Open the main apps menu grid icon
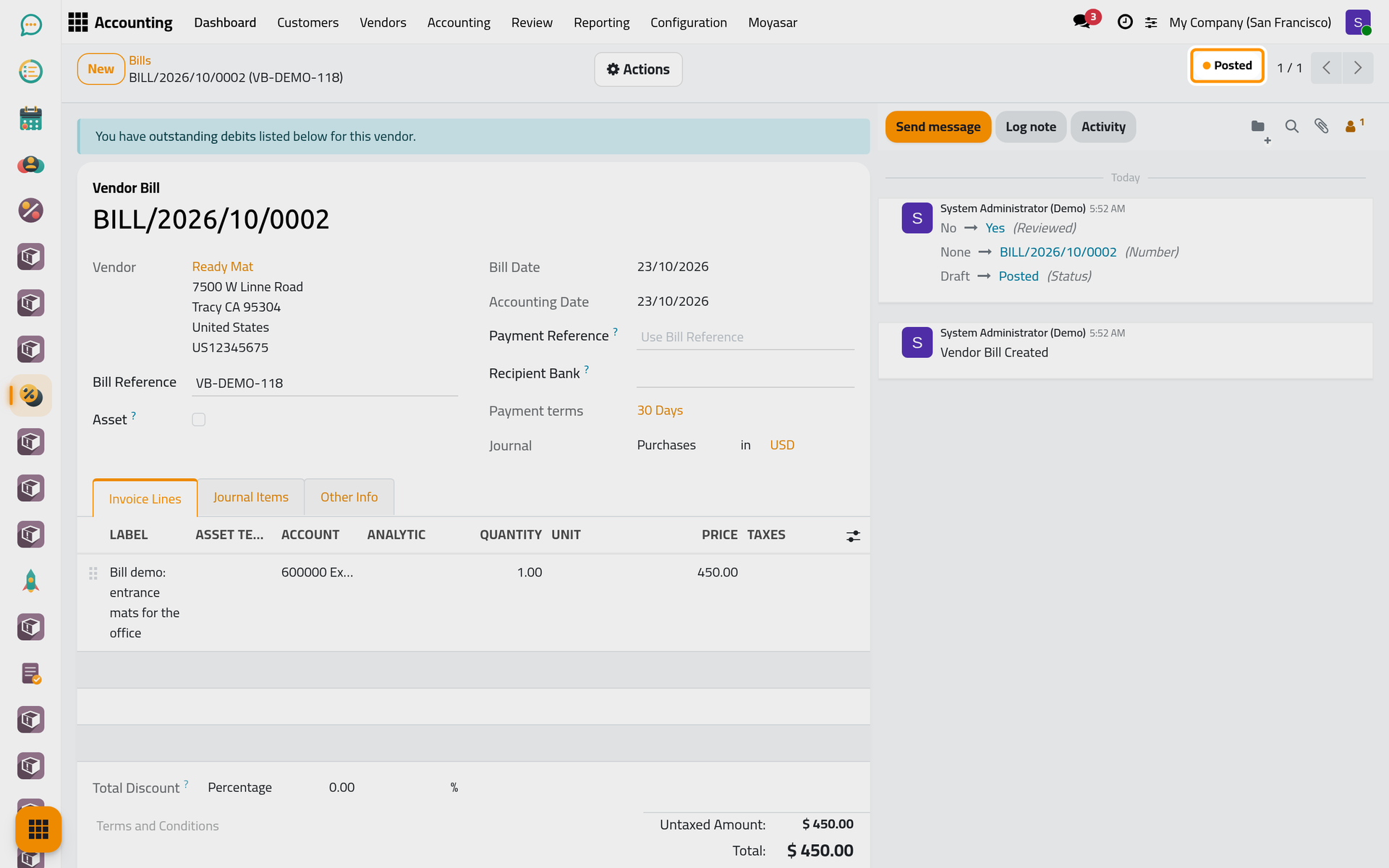1389x868 pixels. (77, 22)
